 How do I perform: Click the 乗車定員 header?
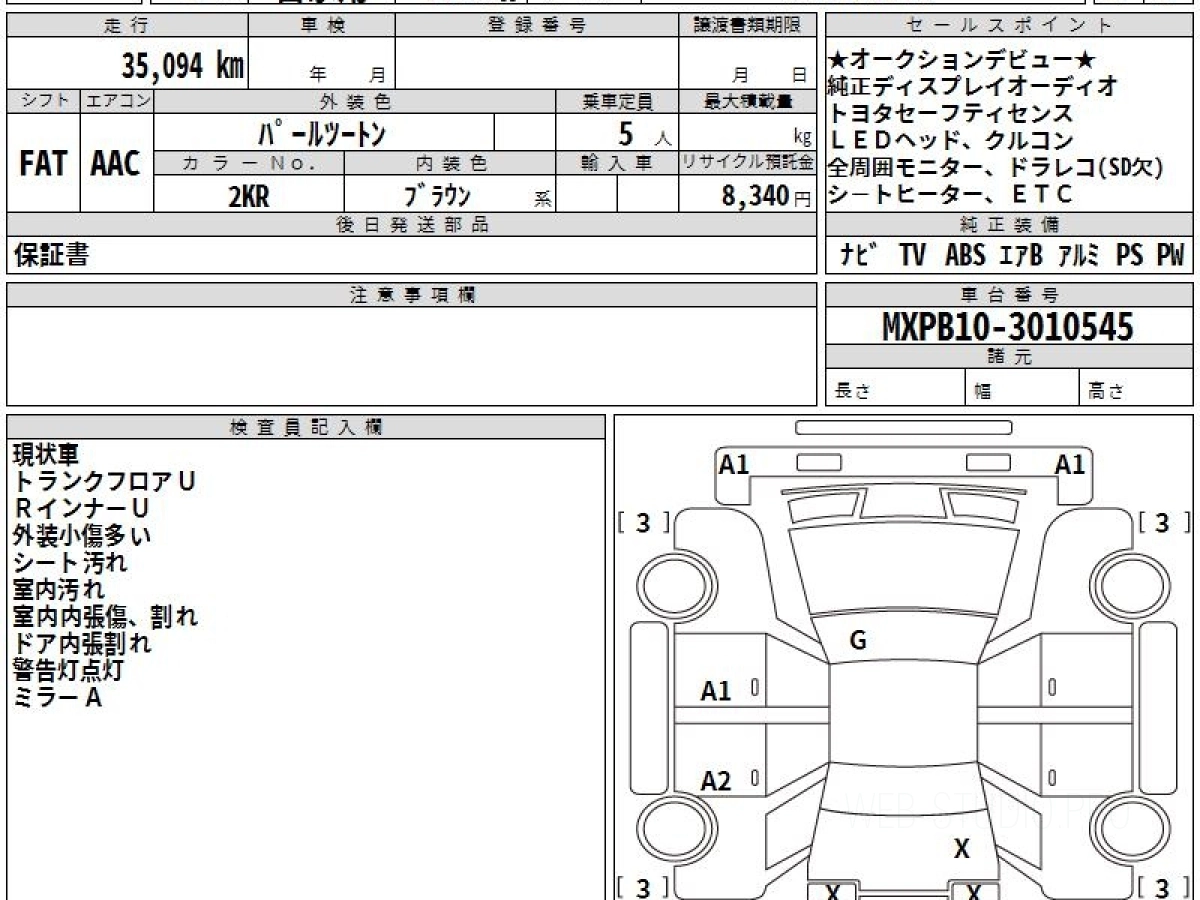(617, 101)
